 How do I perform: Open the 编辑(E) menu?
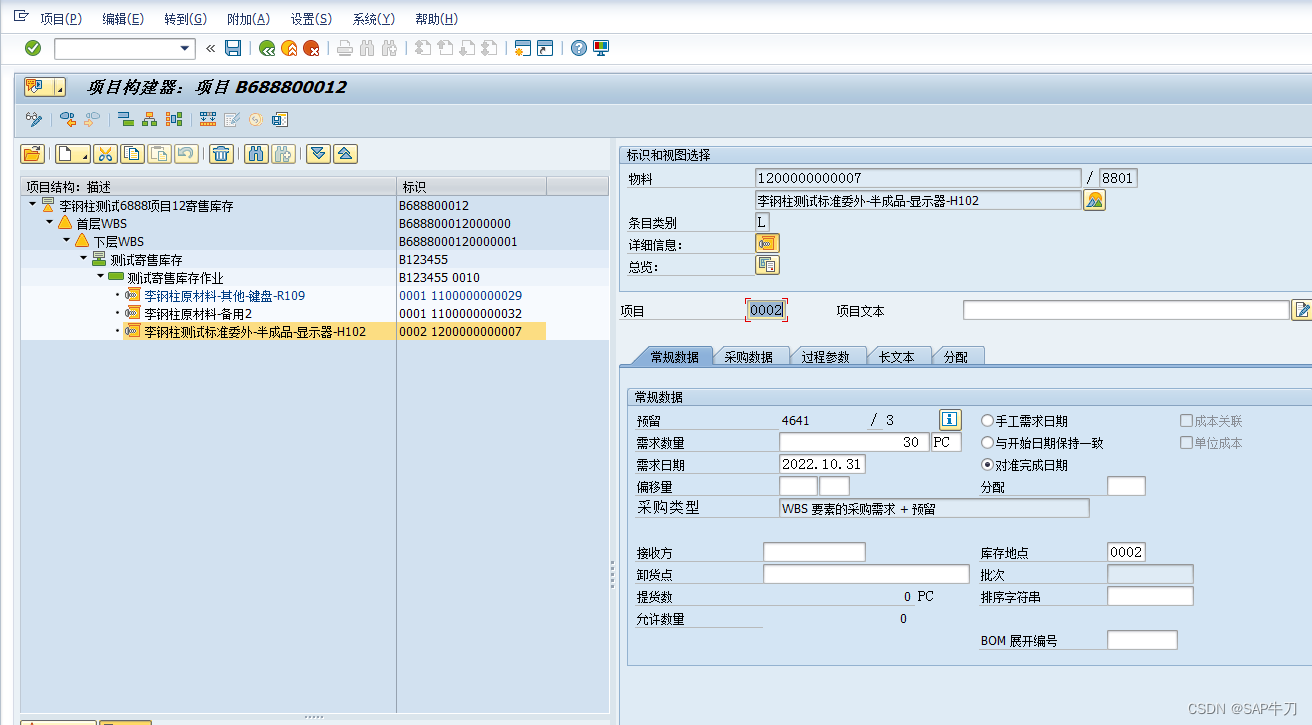(x=123, y=19)
